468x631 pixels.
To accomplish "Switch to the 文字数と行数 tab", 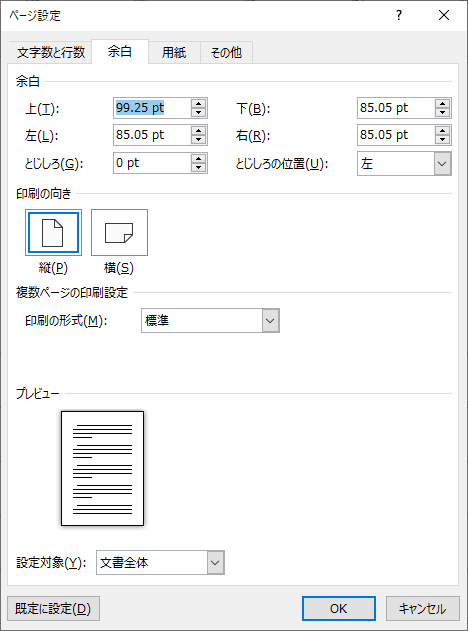I will (x=51, y=52).
